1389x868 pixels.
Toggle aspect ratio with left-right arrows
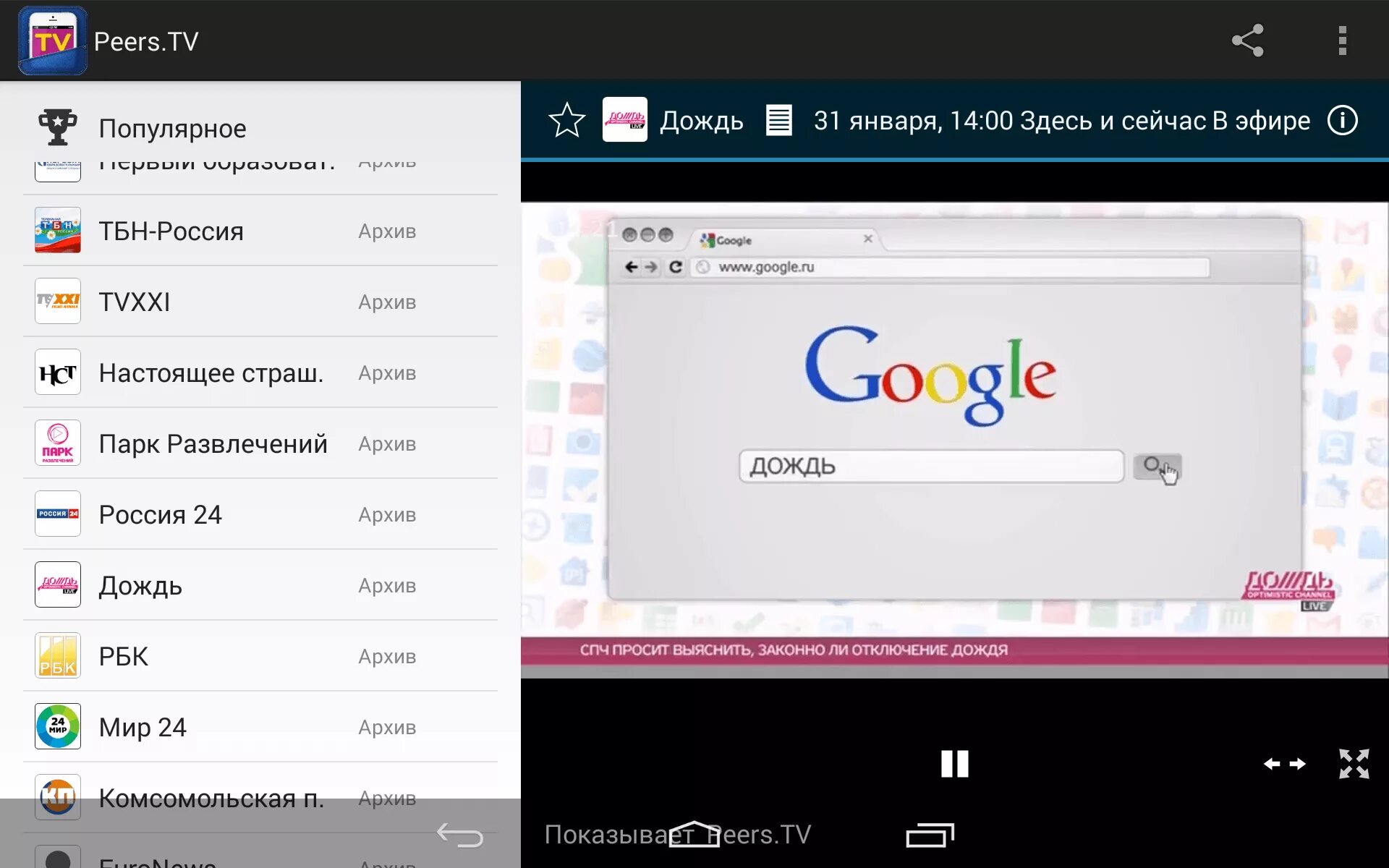[x=1285, y=764]
